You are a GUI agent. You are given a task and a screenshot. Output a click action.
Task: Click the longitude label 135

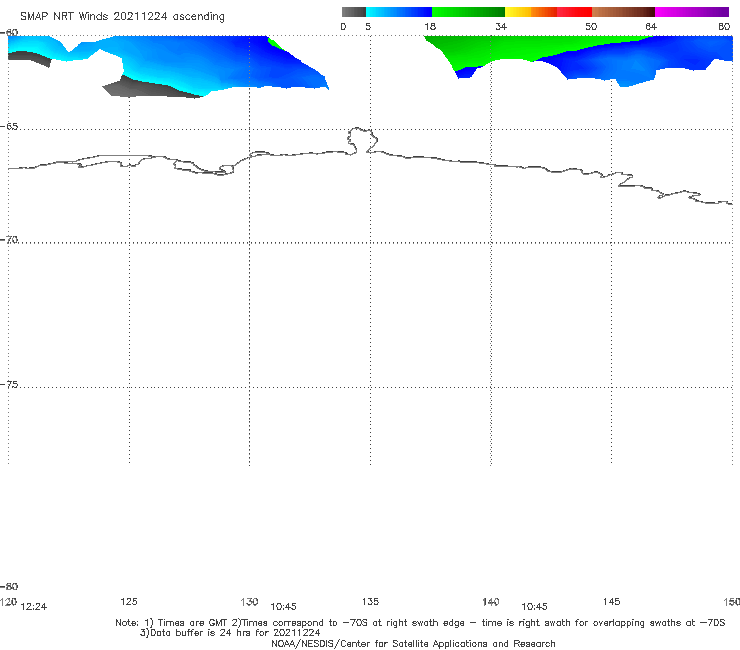(x=370, y=601)
